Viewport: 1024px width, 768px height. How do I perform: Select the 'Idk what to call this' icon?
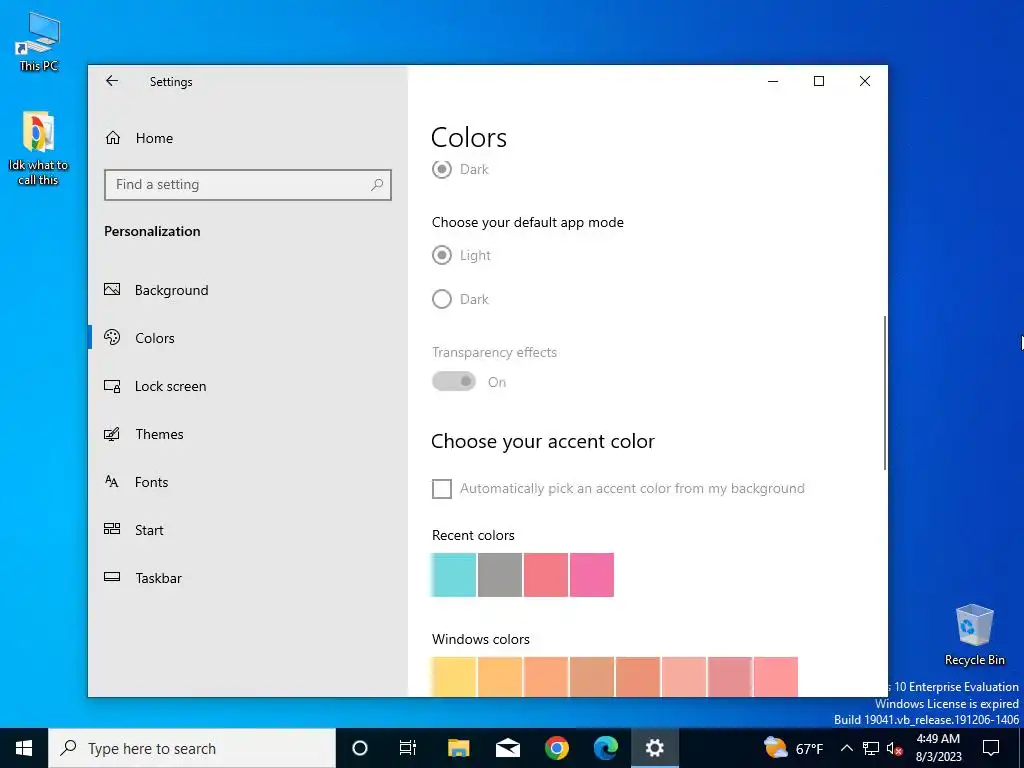coord(38,149)
